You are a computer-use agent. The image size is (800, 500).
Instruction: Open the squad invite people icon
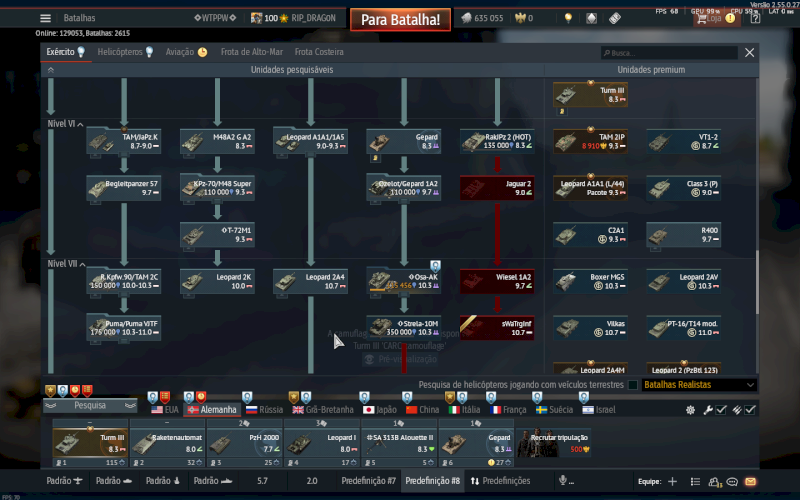[x=714, y=481]
